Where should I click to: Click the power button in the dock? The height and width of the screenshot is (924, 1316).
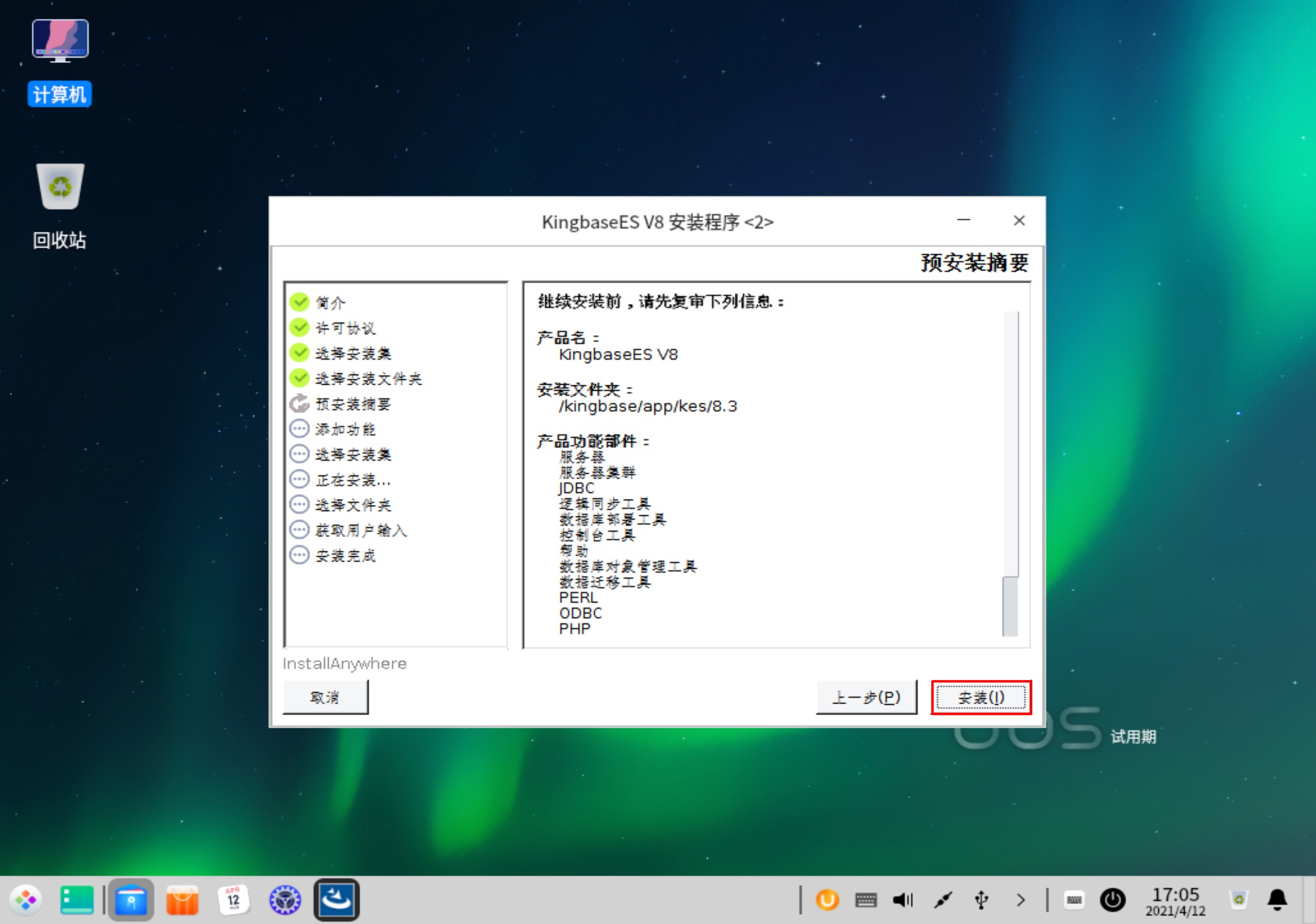pyautogui.click(x=1113, y=900)
